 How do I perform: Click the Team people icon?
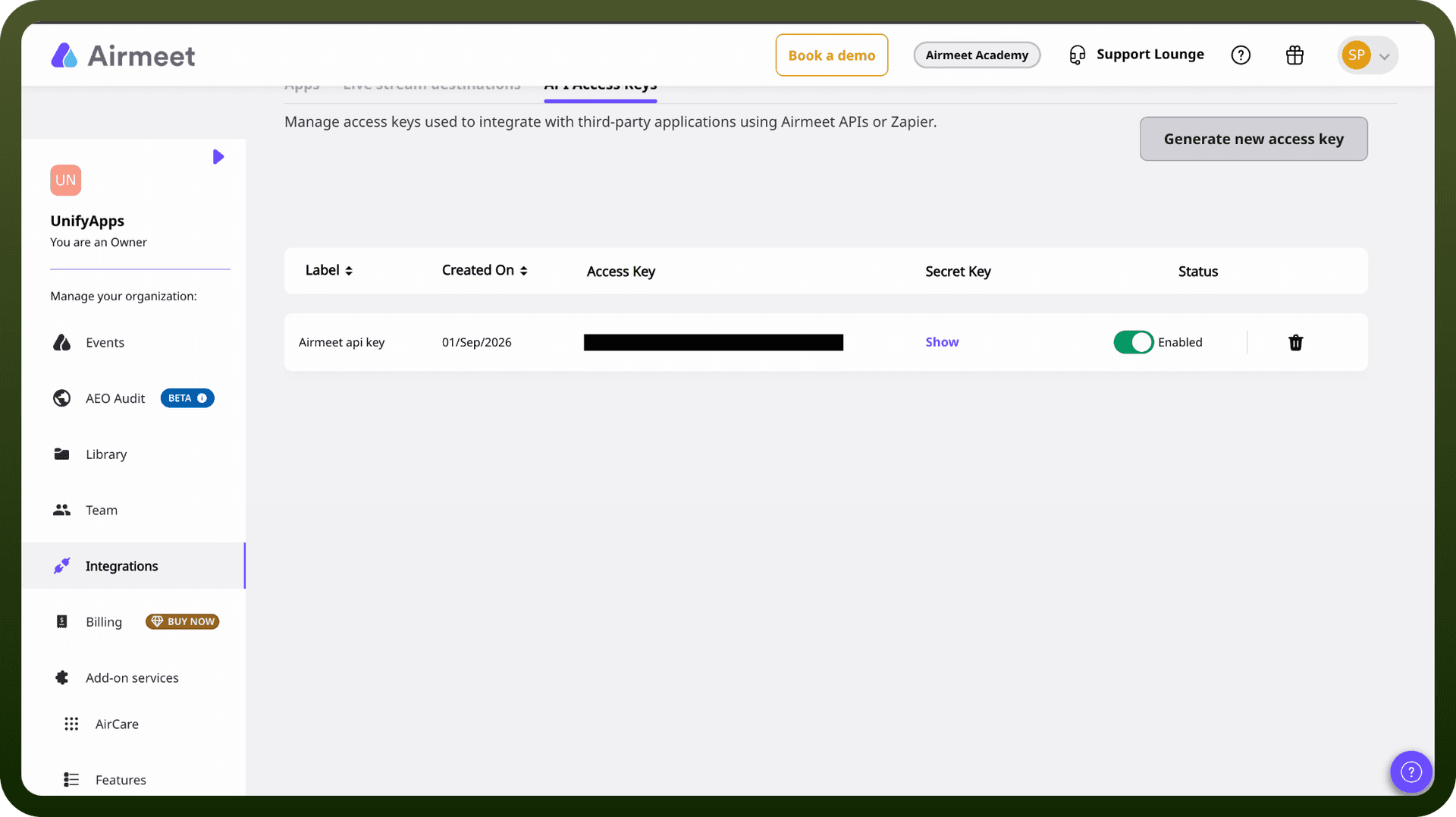point(62,511)
